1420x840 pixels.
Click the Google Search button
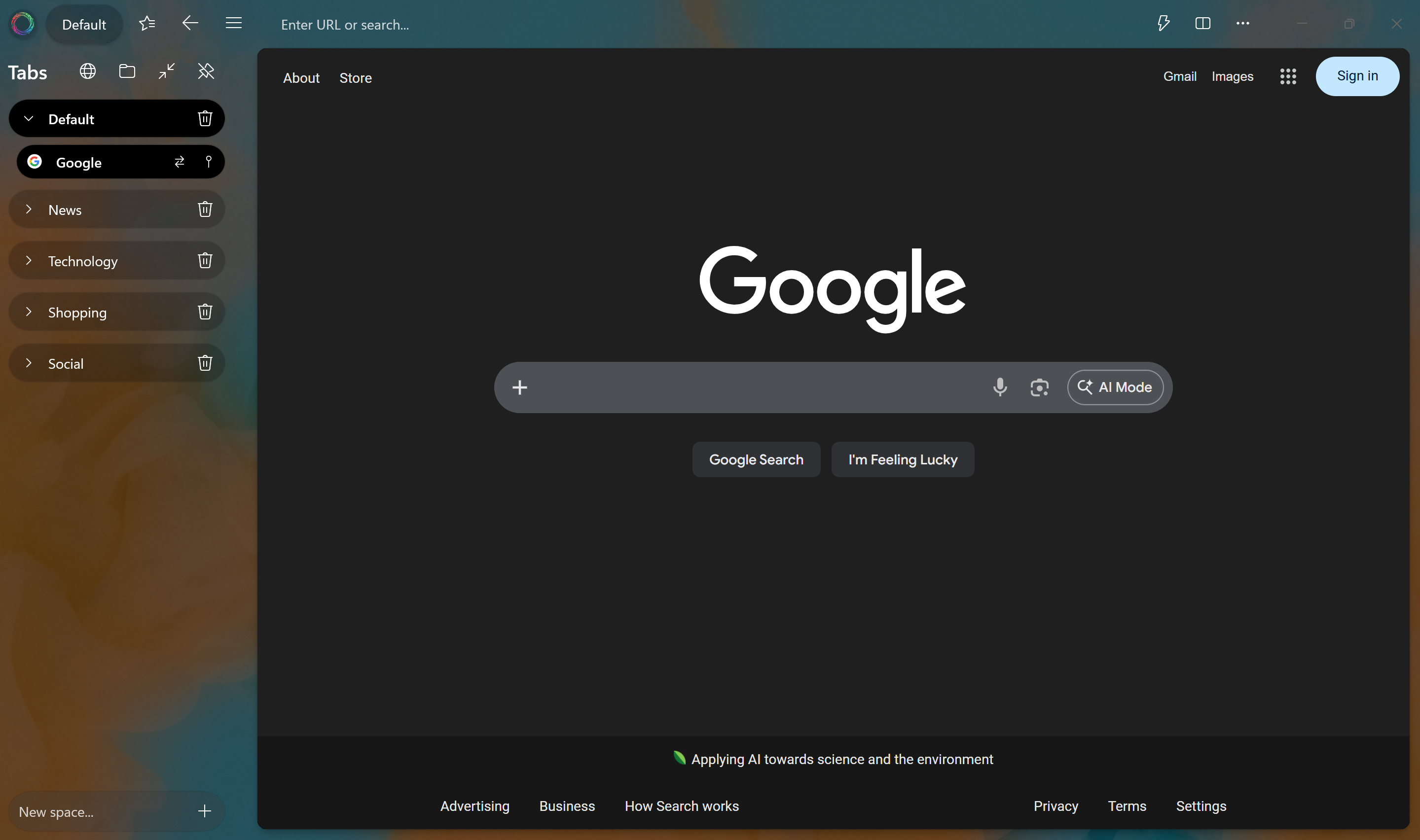coord(757,459)
